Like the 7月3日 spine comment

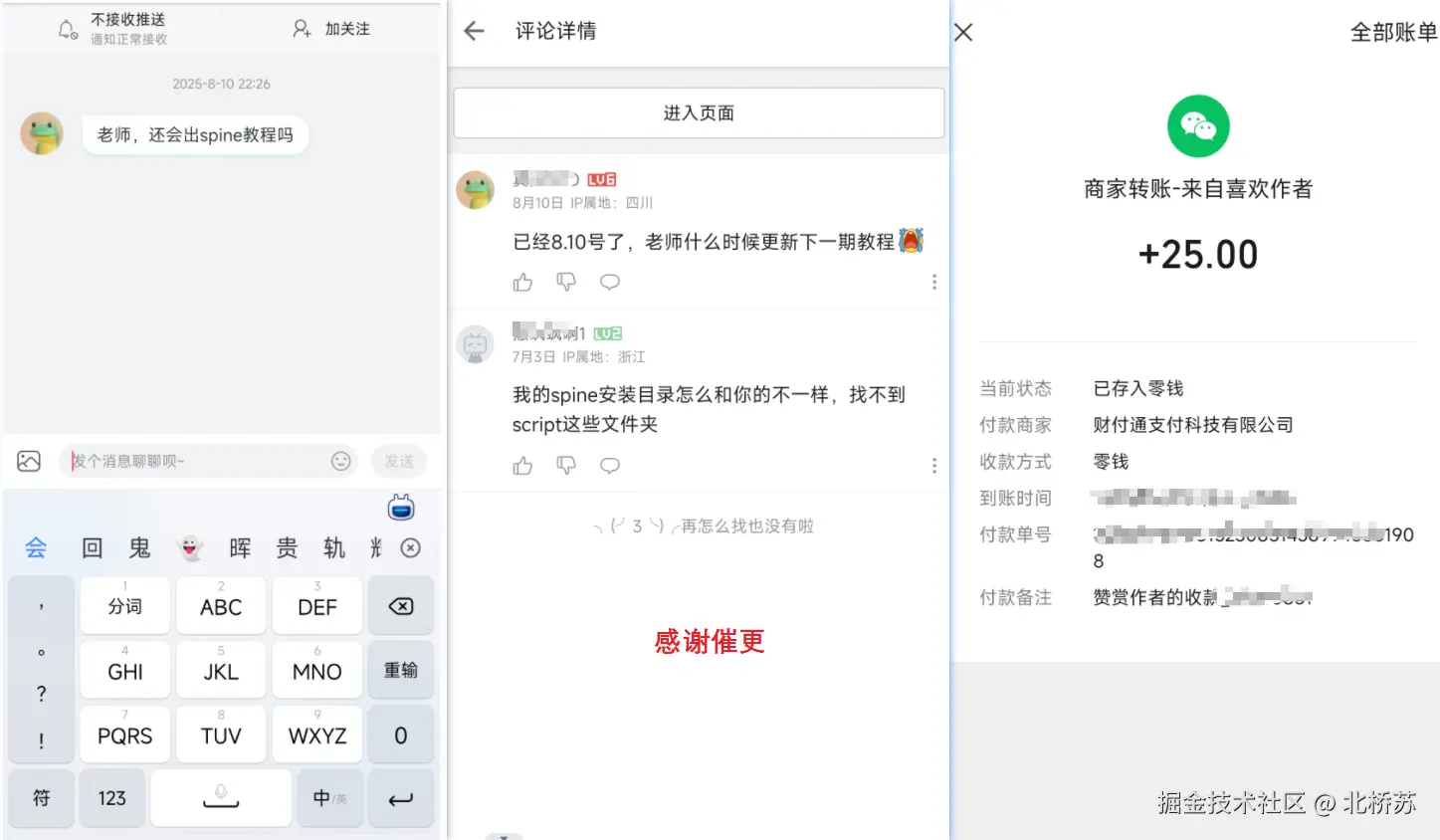point(522,466)
